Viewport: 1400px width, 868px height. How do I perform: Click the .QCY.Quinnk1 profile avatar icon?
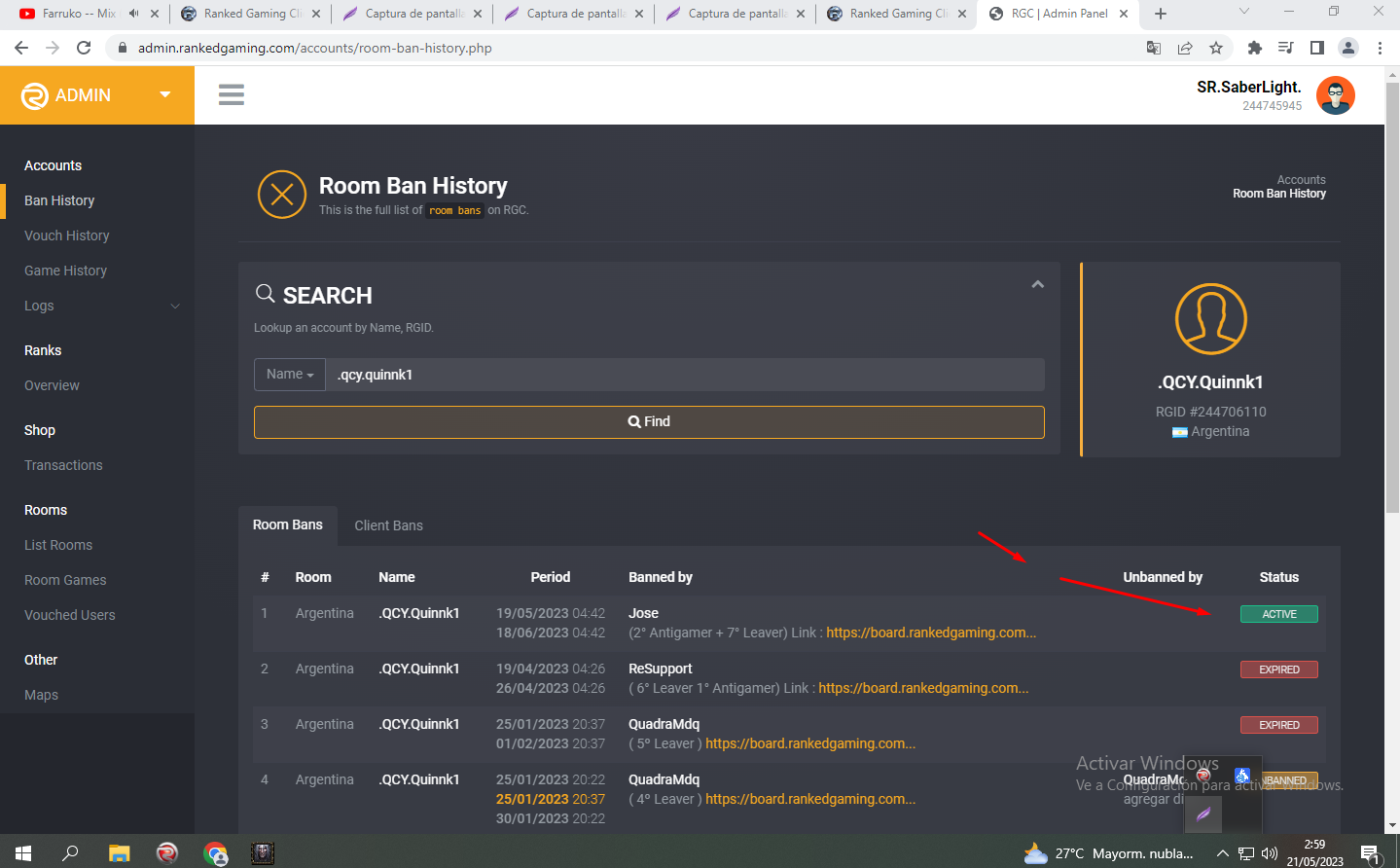click(1211, 319)
